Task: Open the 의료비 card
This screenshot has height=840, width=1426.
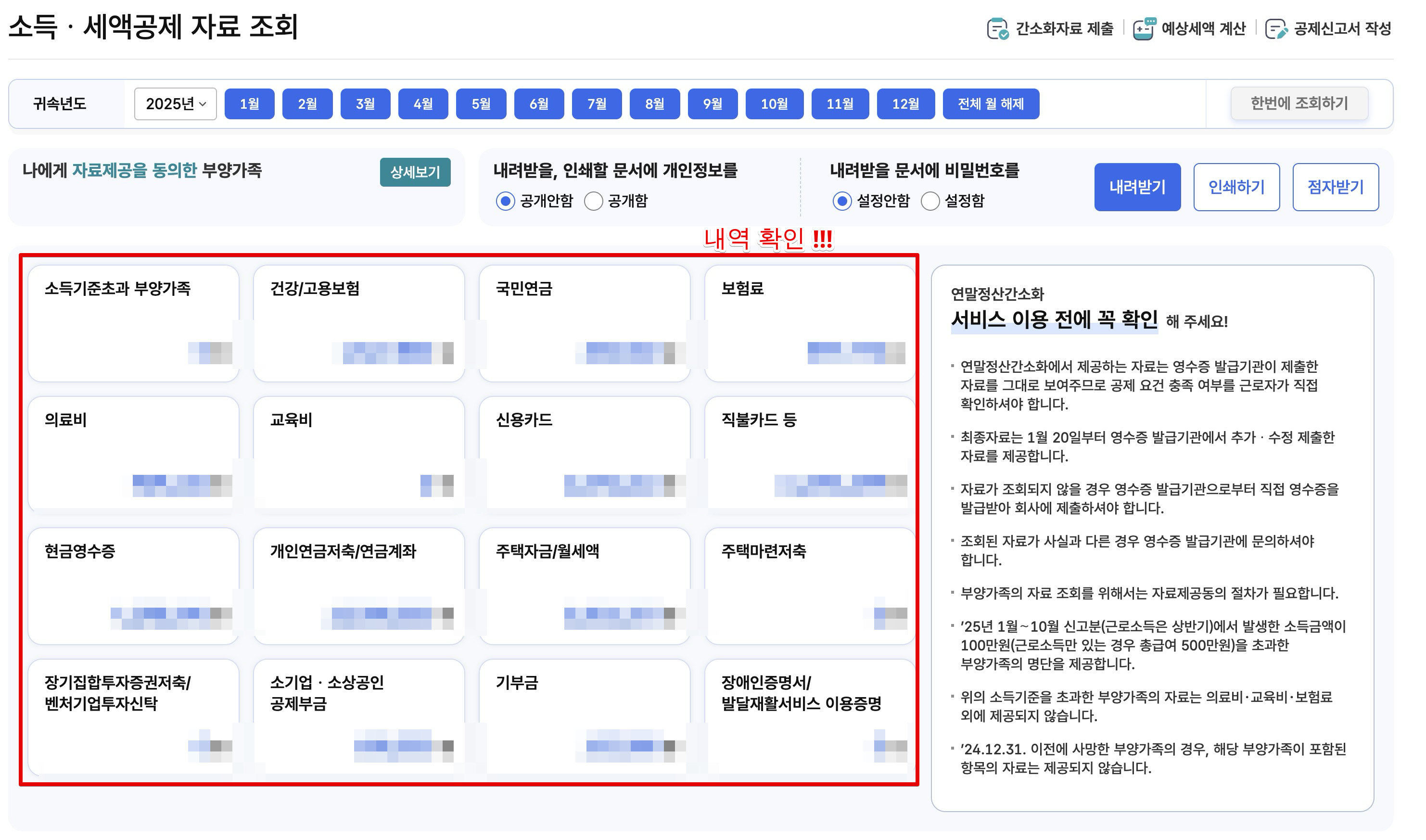Action: (134, 453)
